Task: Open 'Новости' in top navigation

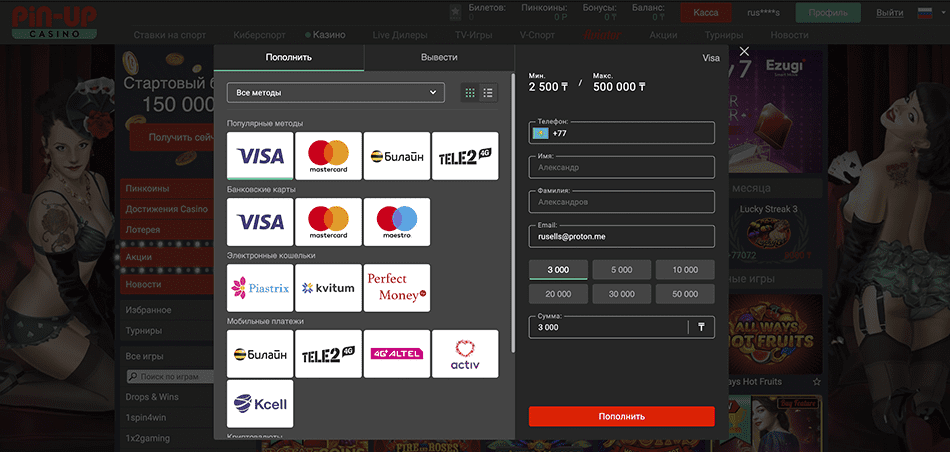Action: pyautogui.click(x=789, y=35)
